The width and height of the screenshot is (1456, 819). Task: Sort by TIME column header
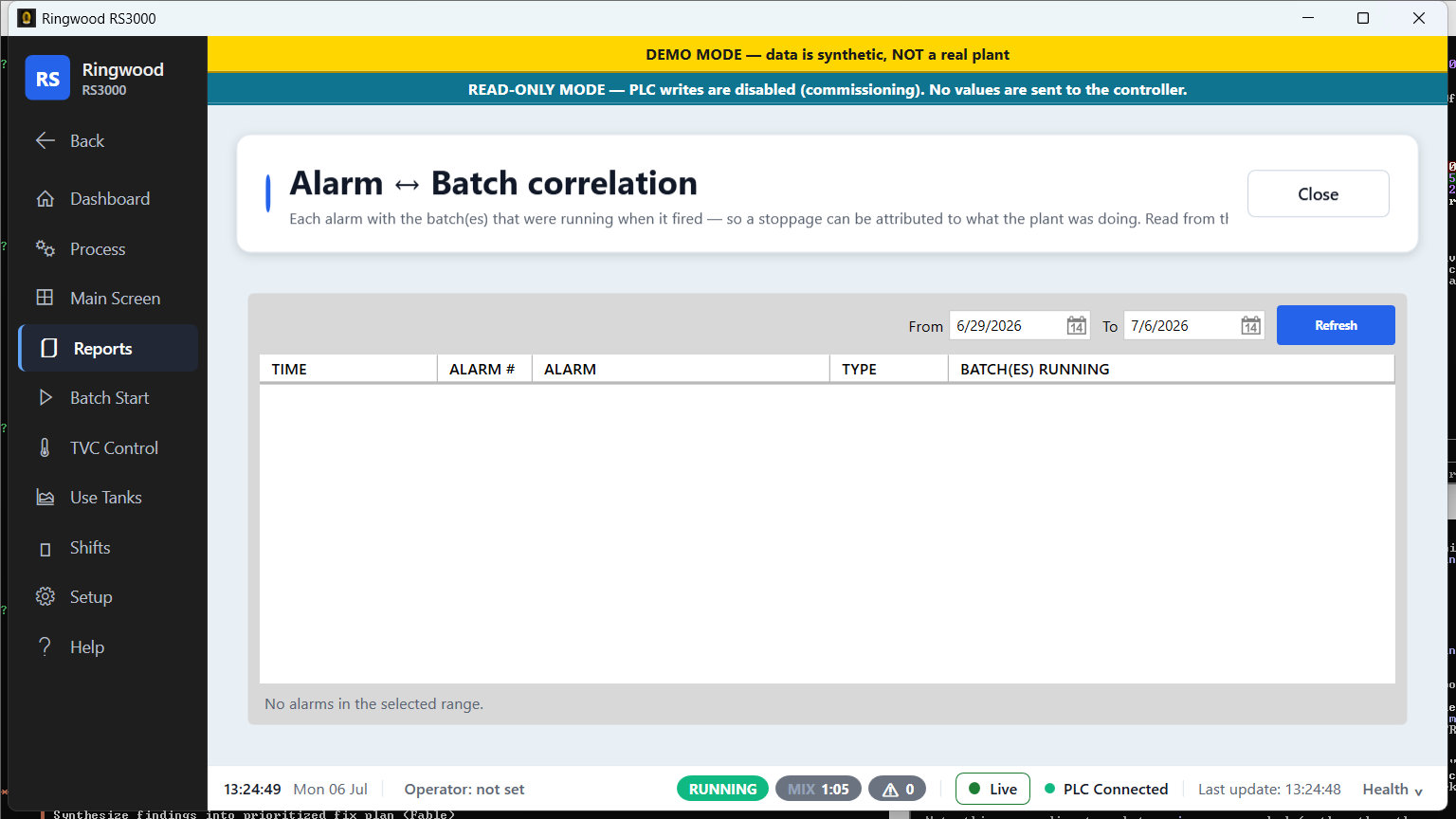pyautogui.click(x=348, y=369)
